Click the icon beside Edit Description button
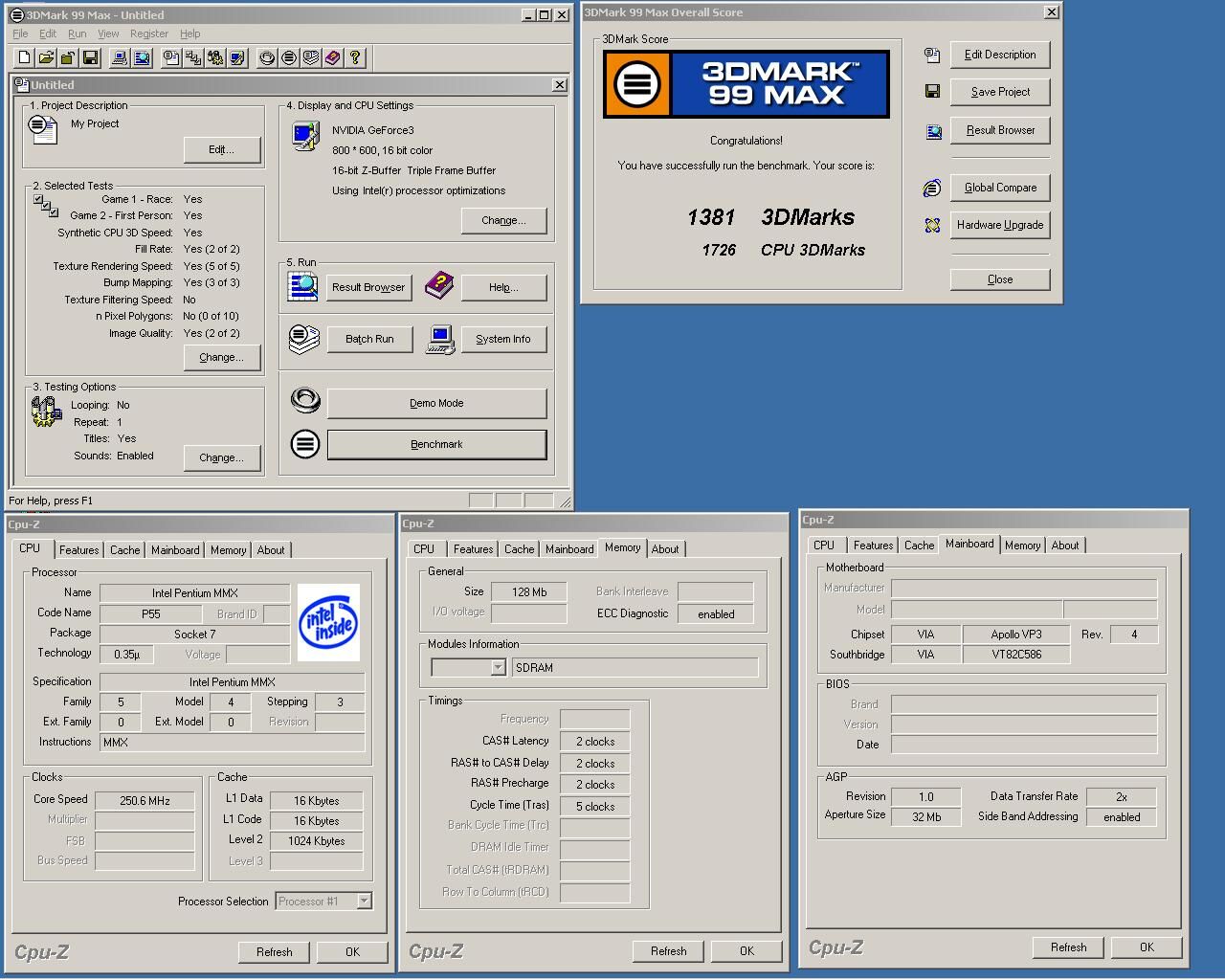The width and height of the screenshot is (1225, 980). 932,56
